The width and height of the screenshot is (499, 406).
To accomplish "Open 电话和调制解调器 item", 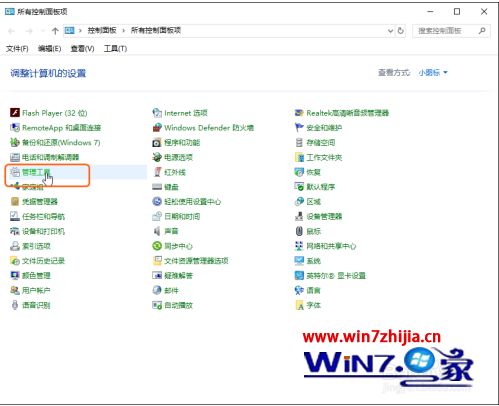I will click(x=44, y=157).
